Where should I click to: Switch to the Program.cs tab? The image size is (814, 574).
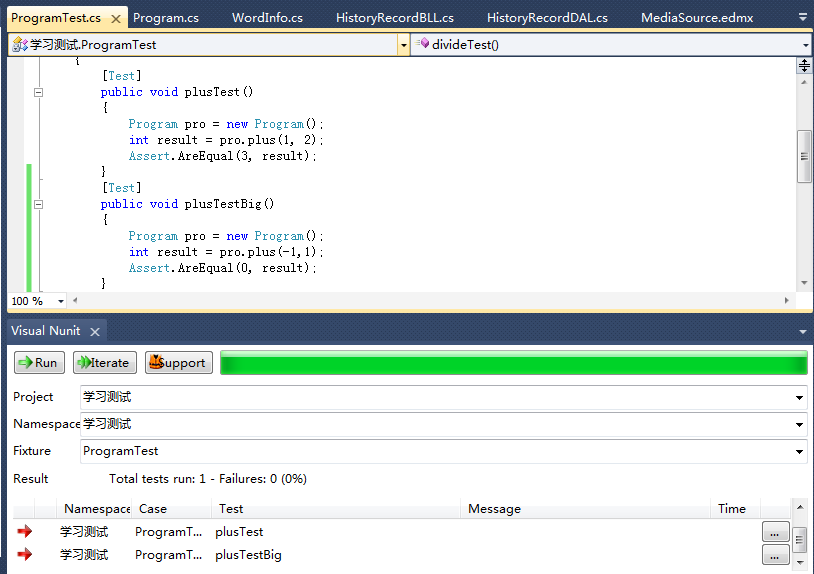pos(166,18)
